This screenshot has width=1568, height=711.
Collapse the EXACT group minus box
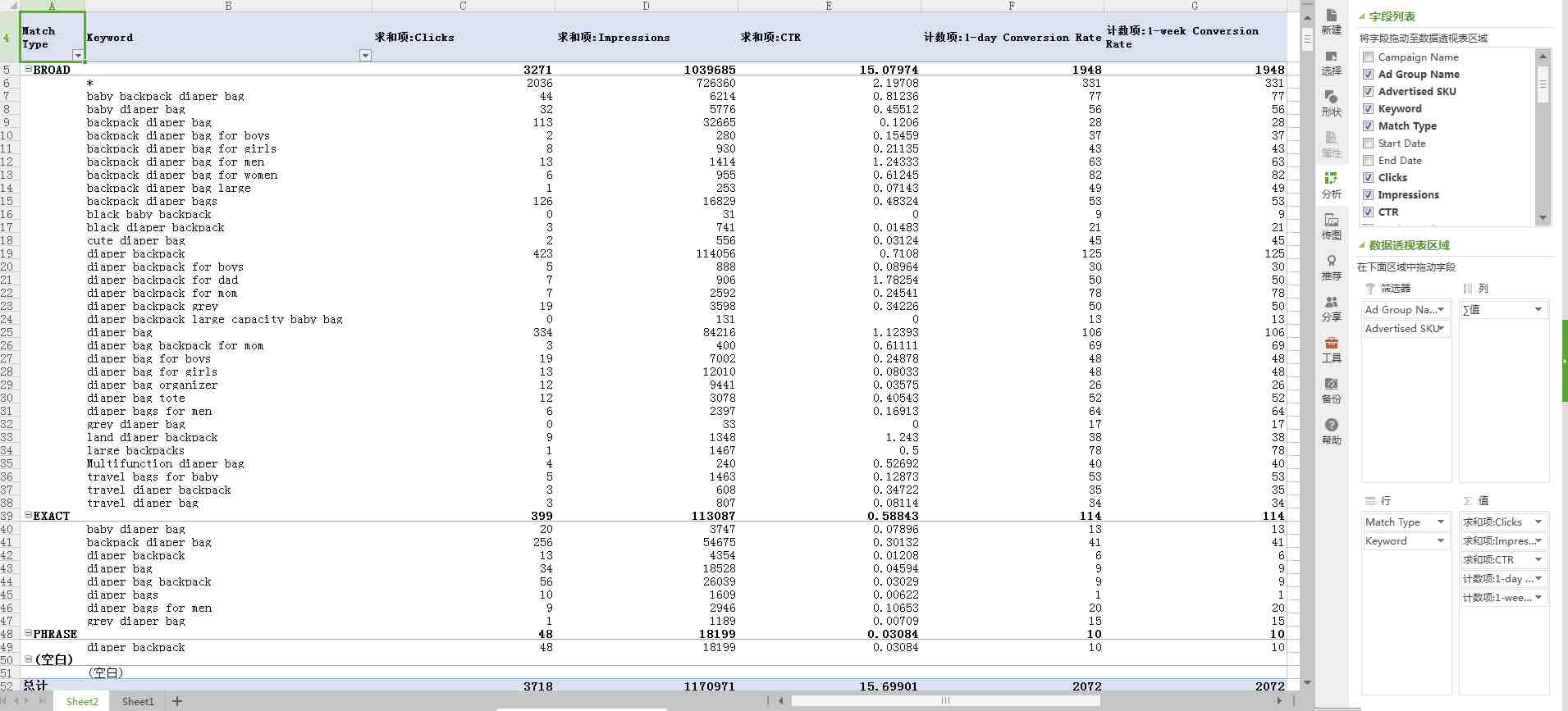coord(28,516)
